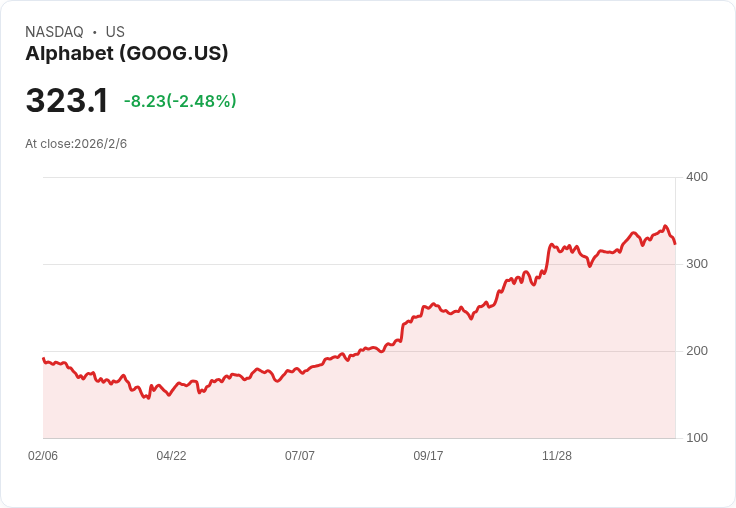Click the rightmost end of the red price line

(675, 243)
